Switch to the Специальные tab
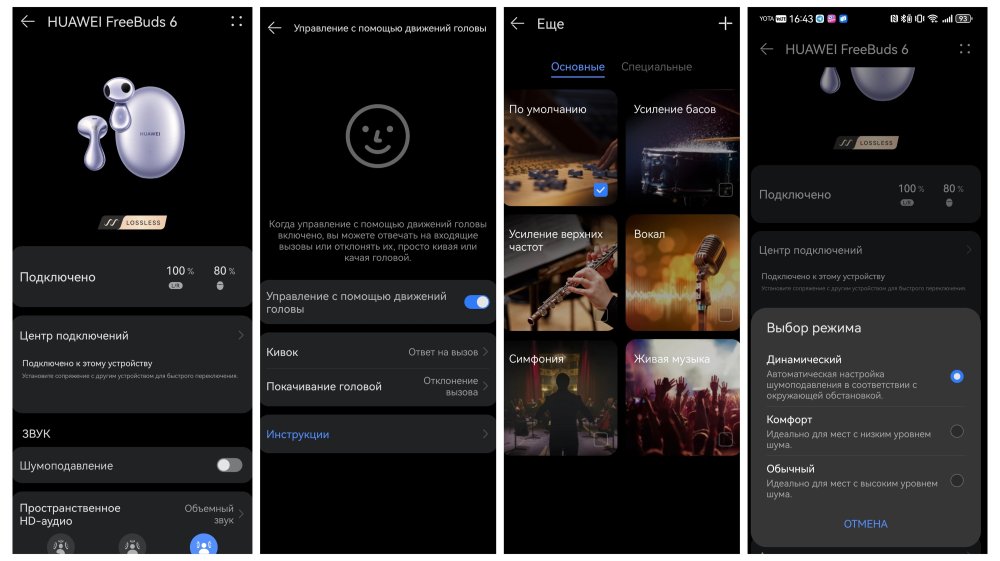 [656, 67]
